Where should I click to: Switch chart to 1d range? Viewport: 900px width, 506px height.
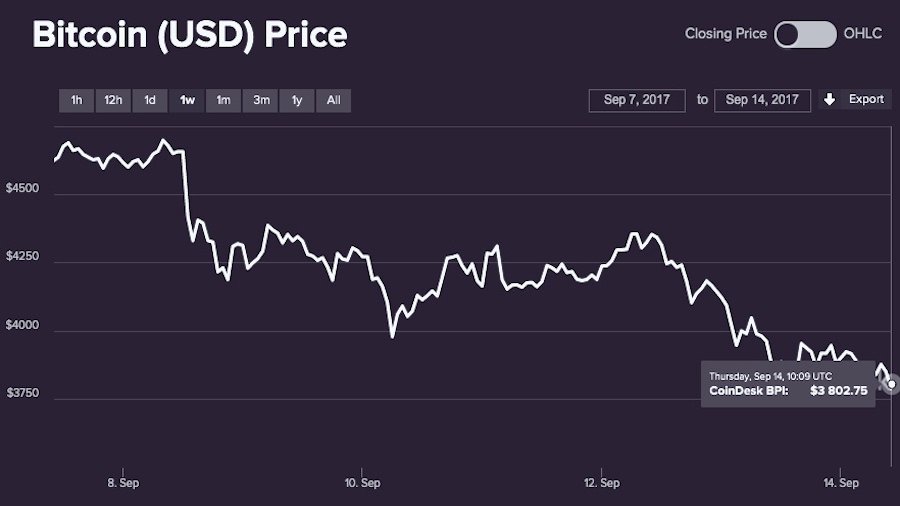[150, 100]
